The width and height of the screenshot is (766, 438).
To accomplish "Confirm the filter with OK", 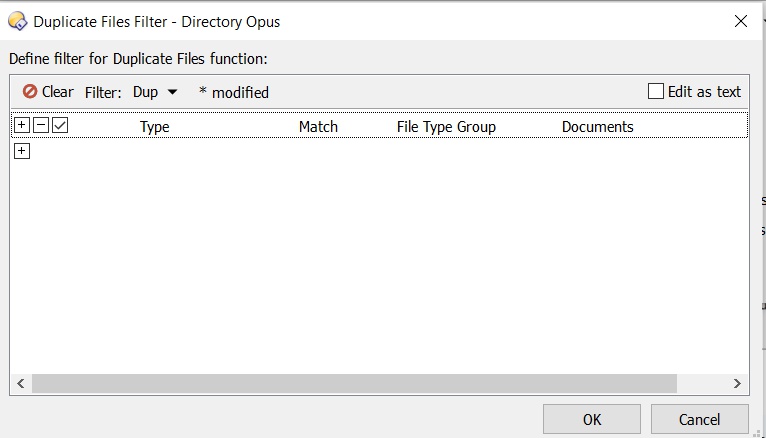I will 592,419.
